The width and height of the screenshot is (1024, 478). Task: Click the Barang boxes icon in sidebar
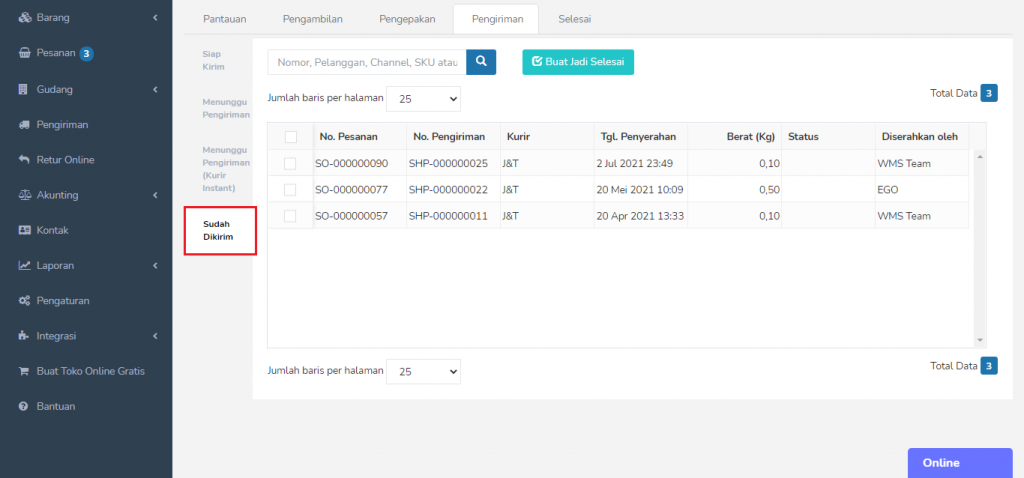[25, 18]
